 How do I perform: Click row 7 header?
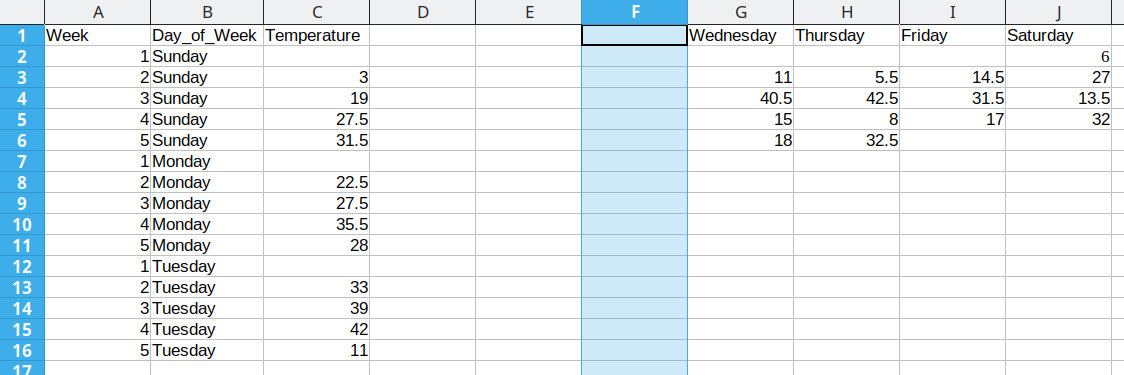pyautogui.click(x=22, y=161)
